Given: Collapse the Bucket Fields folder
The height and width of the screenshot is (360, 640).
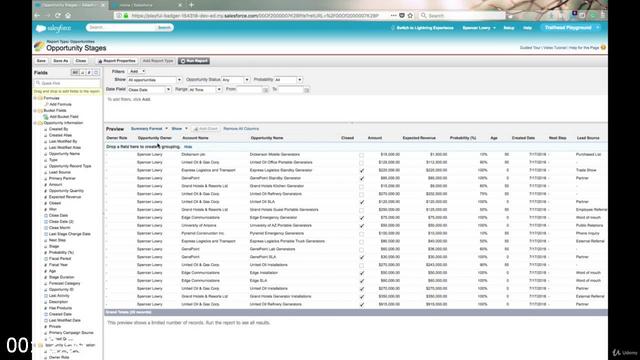Looking at the screenshot, I should tap(36, 111).
